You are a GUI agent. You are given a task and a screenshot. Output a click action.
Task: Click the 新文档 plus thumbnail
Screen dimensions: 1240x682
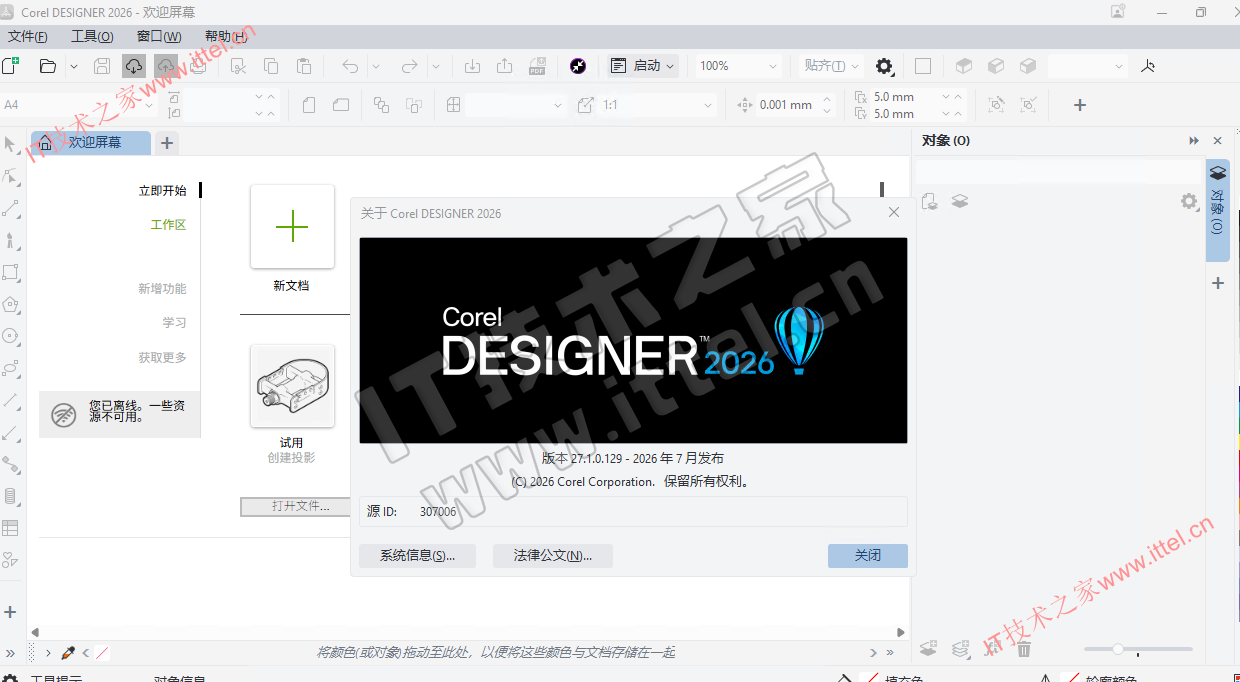tap(292, 227)
